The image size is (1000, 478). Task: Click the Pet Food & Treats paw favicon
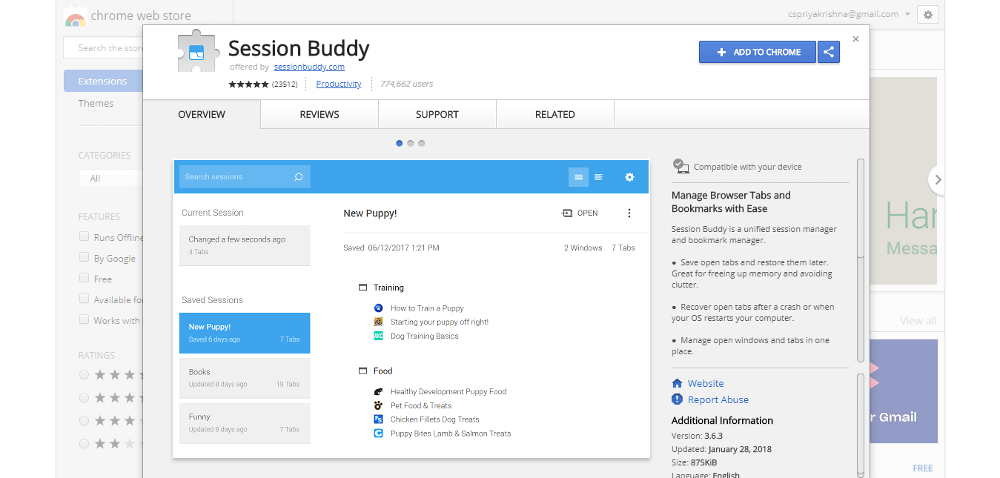(378, 405)
